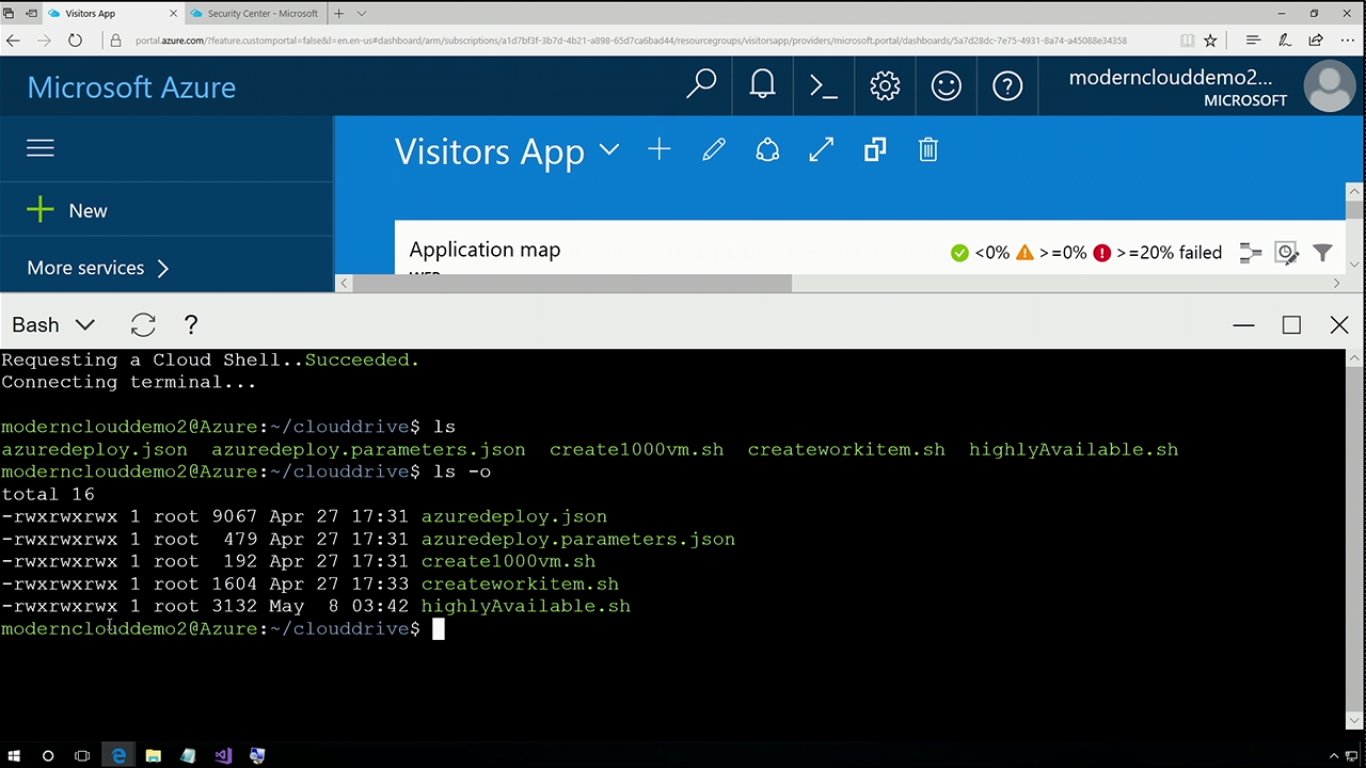Open the feedback smiley icon

tap(946, 86)
